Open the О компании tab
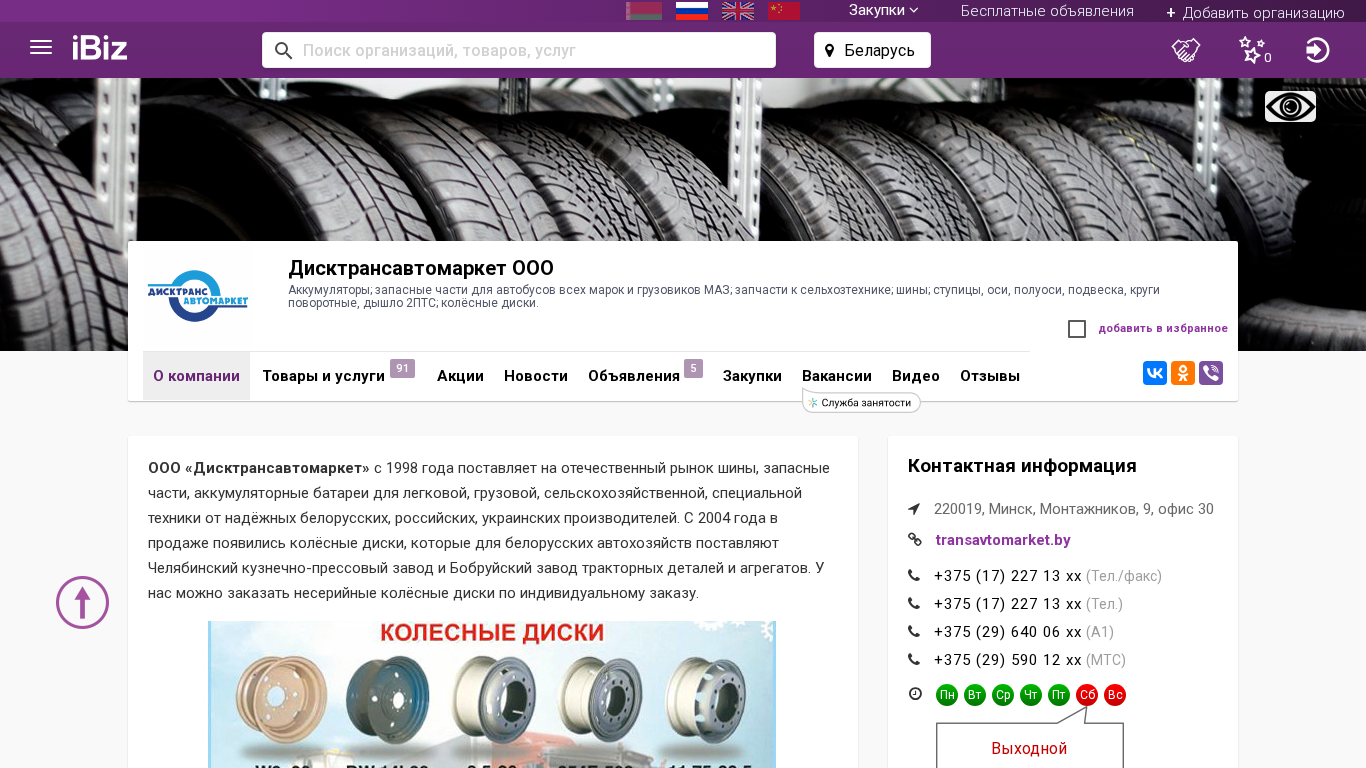The height and width of the screenshot is (768, 1366). point(196,376)
